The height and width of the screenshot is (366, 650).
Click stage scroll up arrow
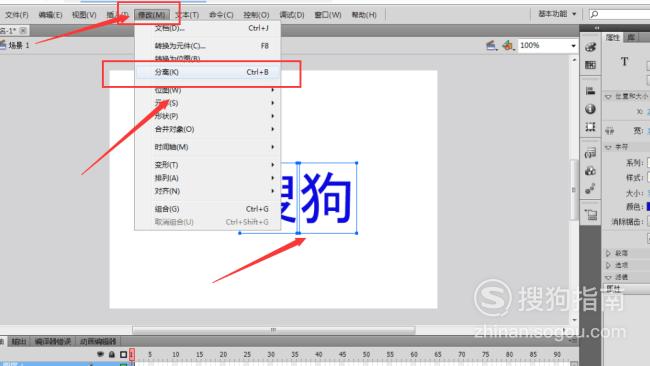pos(574,60)
